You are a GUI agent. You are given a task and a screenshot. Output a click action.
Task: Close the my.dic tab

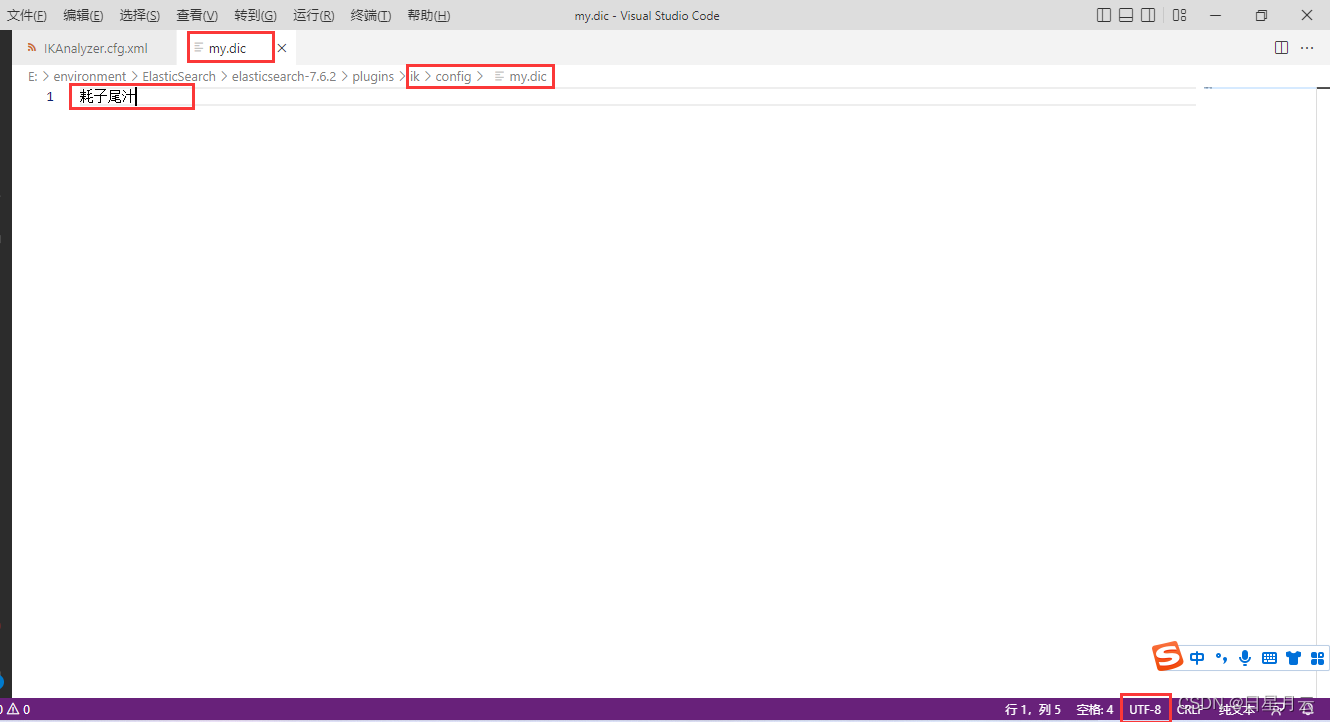282,48
